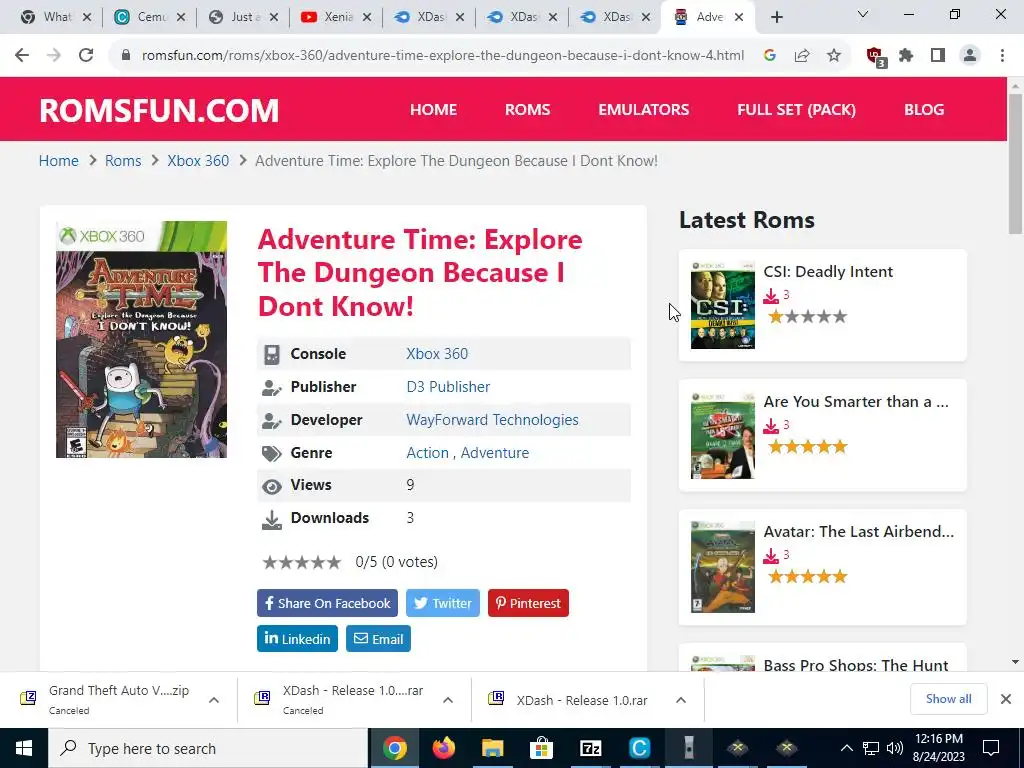This screenshot has width=1024, height=768.
Task: Close the Cemu tab
Action: tap(181, 18)
